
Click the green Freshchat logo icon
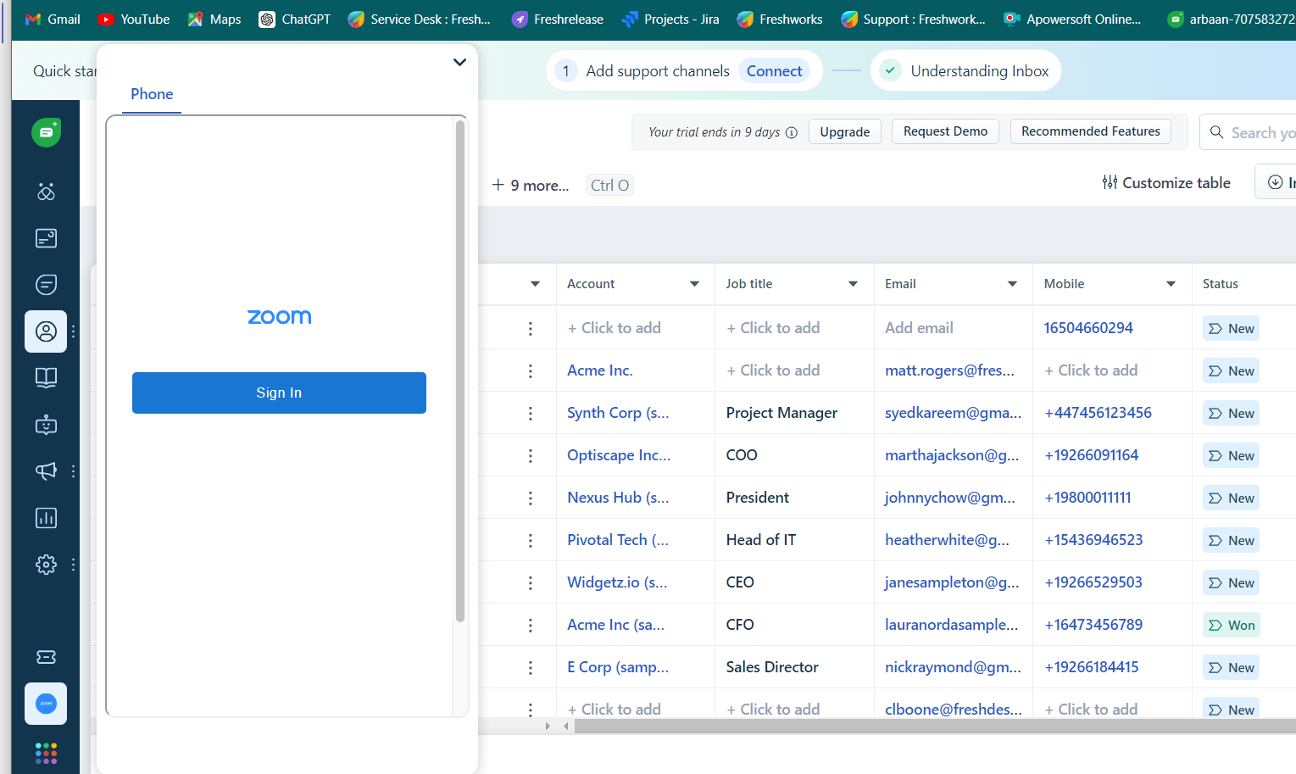46,132
